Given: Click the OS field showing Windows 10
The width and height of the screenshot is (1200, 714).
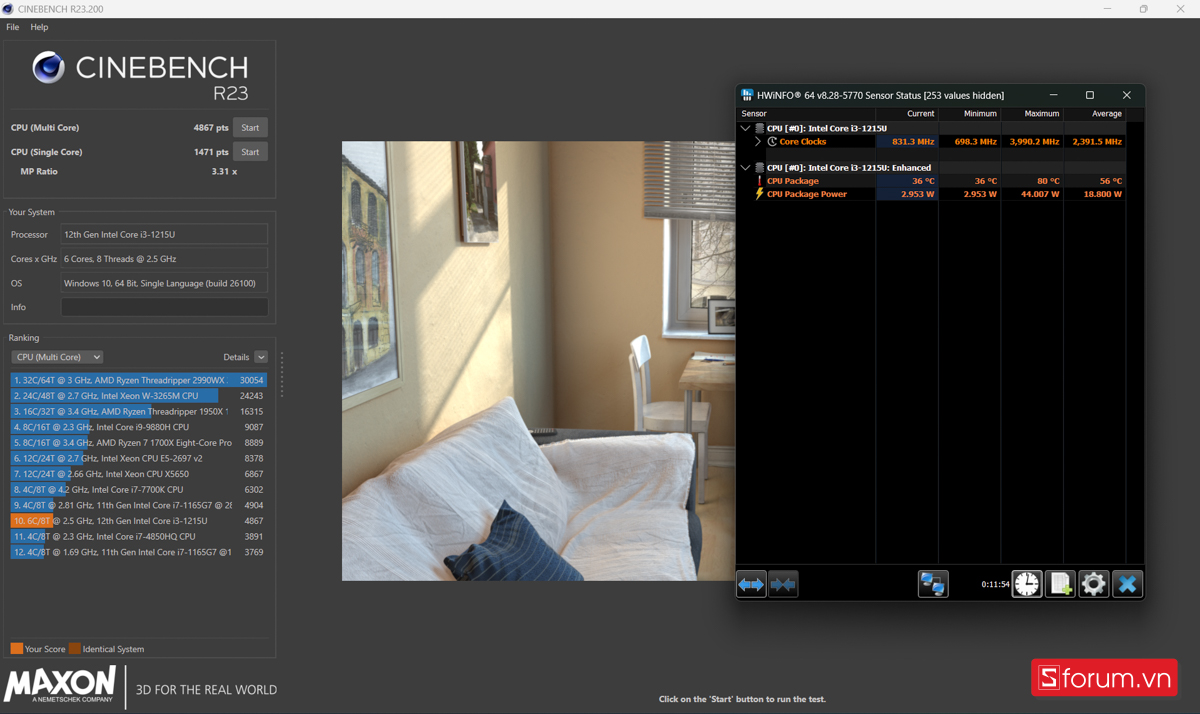Looking at the screenshot, I should tap(164, 283).
